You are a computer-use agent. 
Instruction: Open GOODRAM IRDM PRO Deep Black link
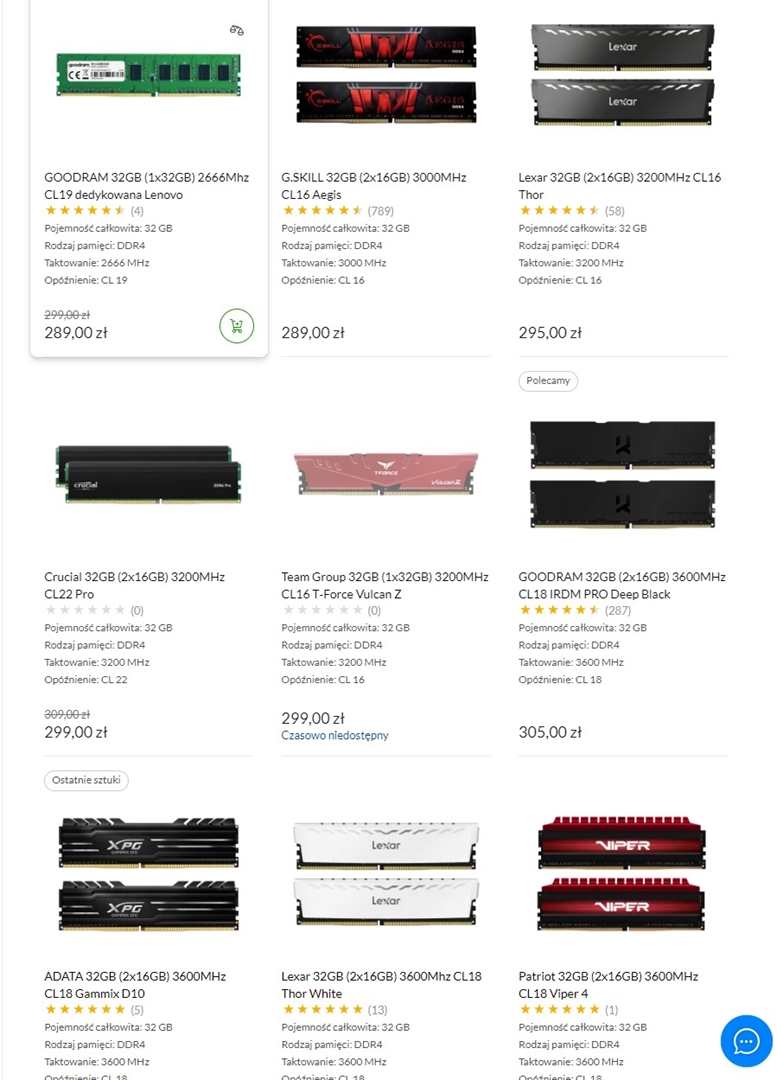(622, 585)
